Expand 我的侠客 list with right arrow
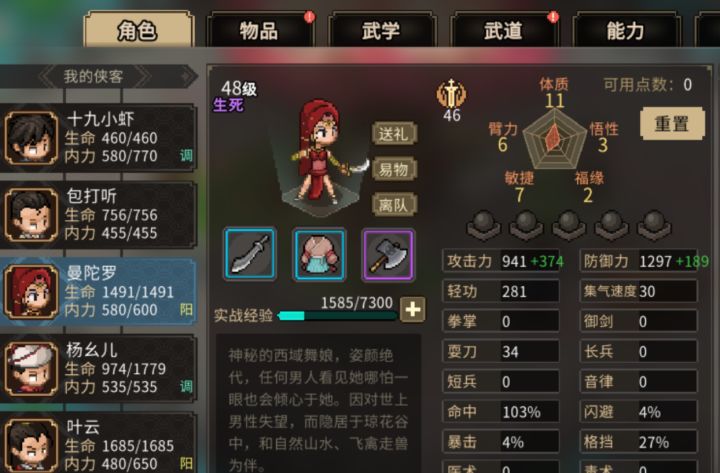Screen dimensions: 720x473 (187, 76)
